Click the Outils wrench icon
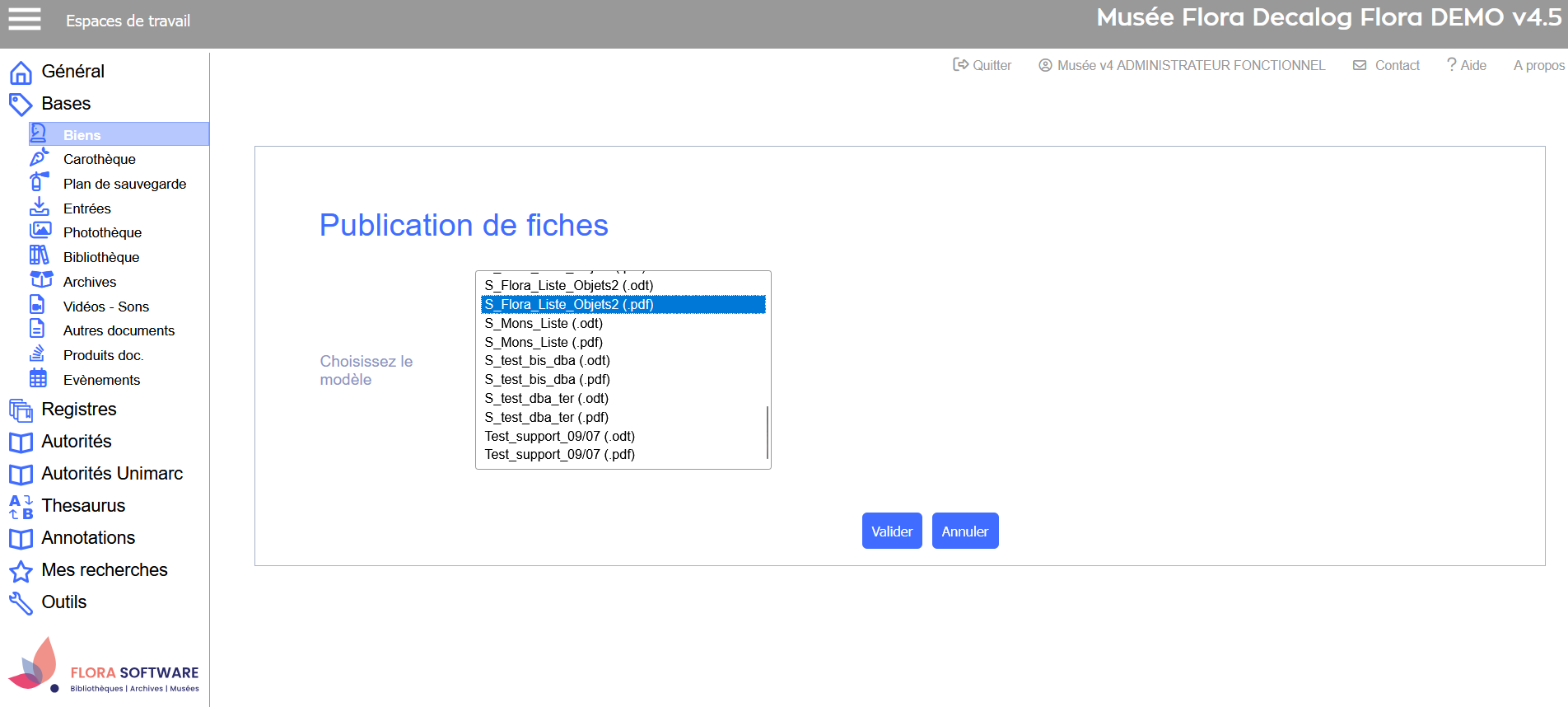The height and width of the screenshot is (707, 1568). 21,603
